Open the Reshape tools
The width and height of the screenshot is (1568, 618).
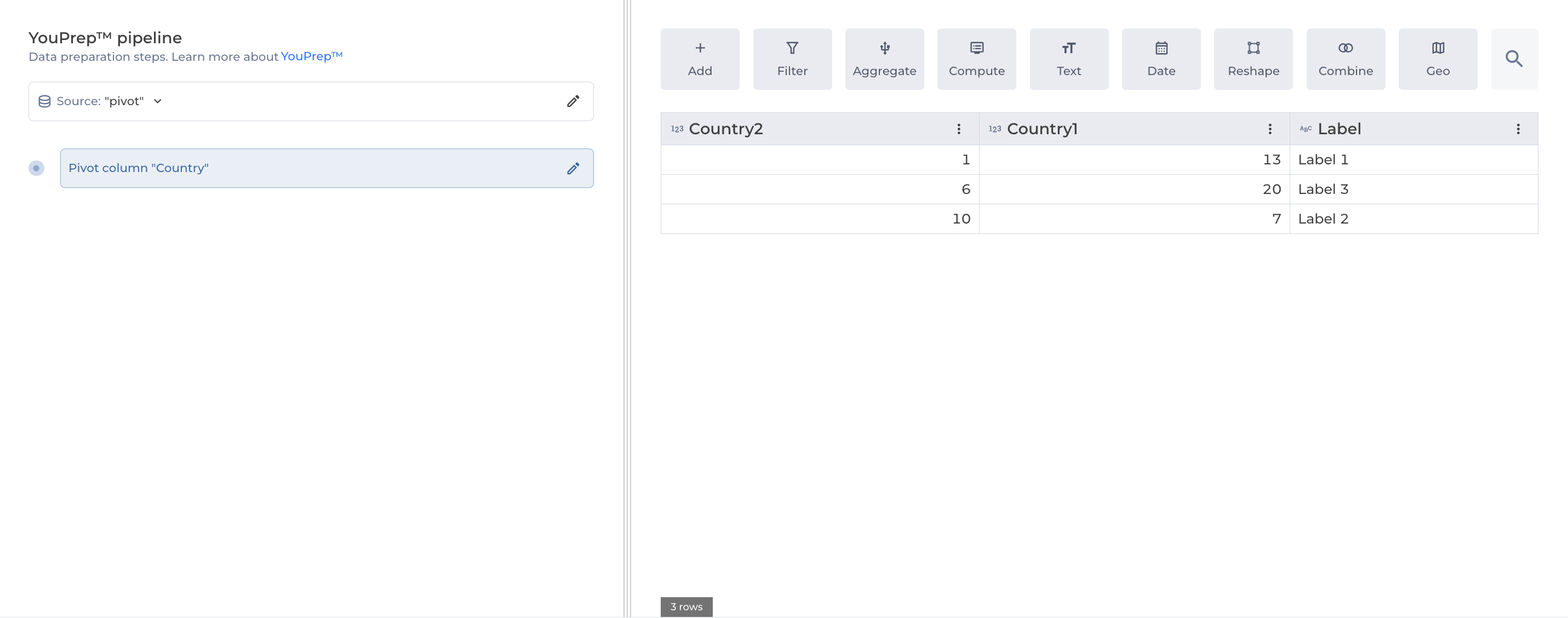click(1252, 59)
